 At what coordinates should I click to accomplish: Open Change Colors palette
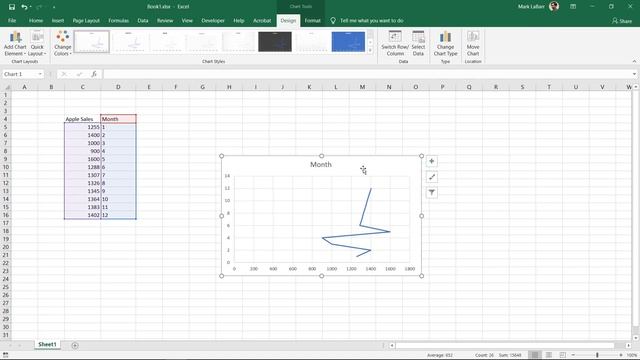pos(62,44)
